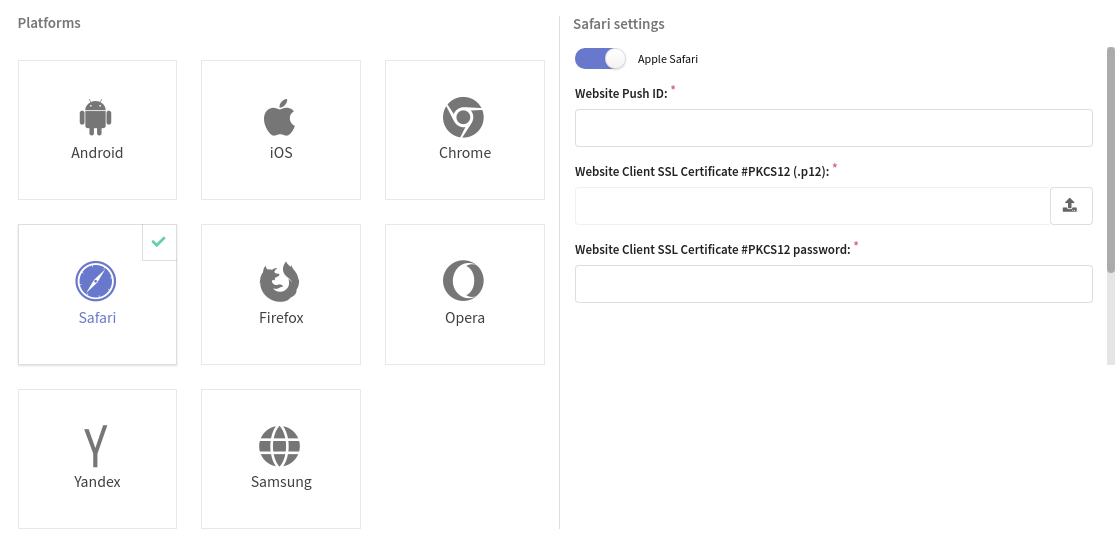Focus the PKCS12 password input field
The width and height of the screenshot is (1120, 553).
(x=834, y=284)
